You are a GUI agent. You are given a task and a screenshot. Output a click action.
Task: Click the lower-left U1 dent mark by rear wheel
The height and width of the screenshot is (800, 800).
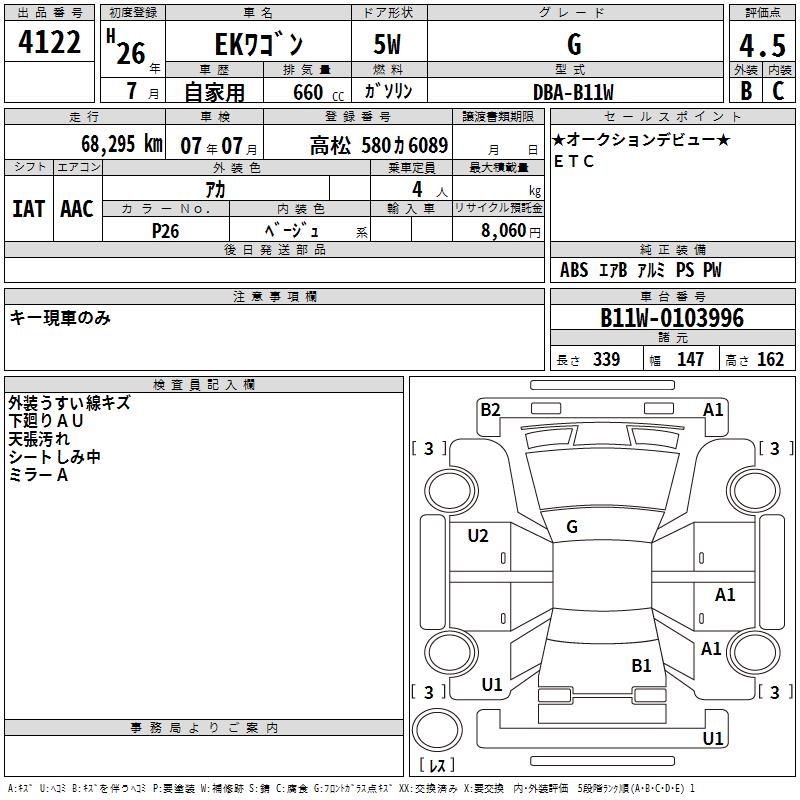click(492, 684)
